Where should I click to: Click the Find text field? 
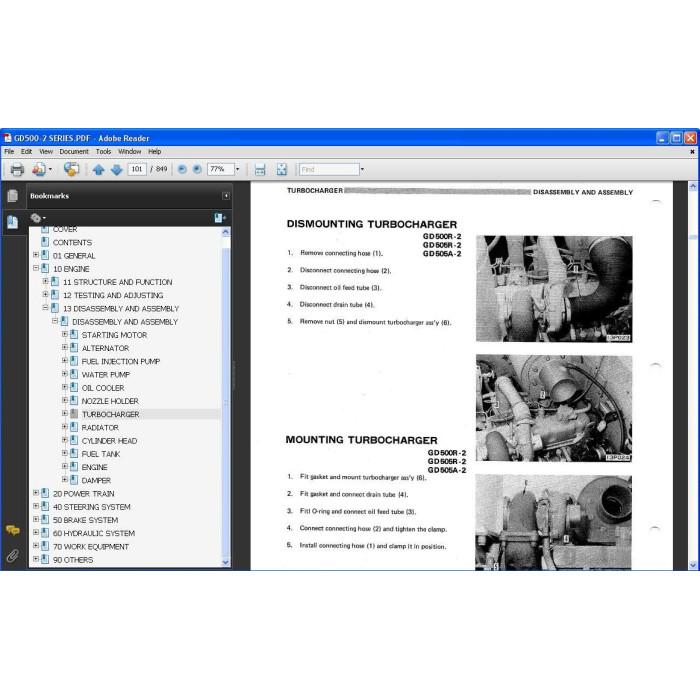click(329, 169)
